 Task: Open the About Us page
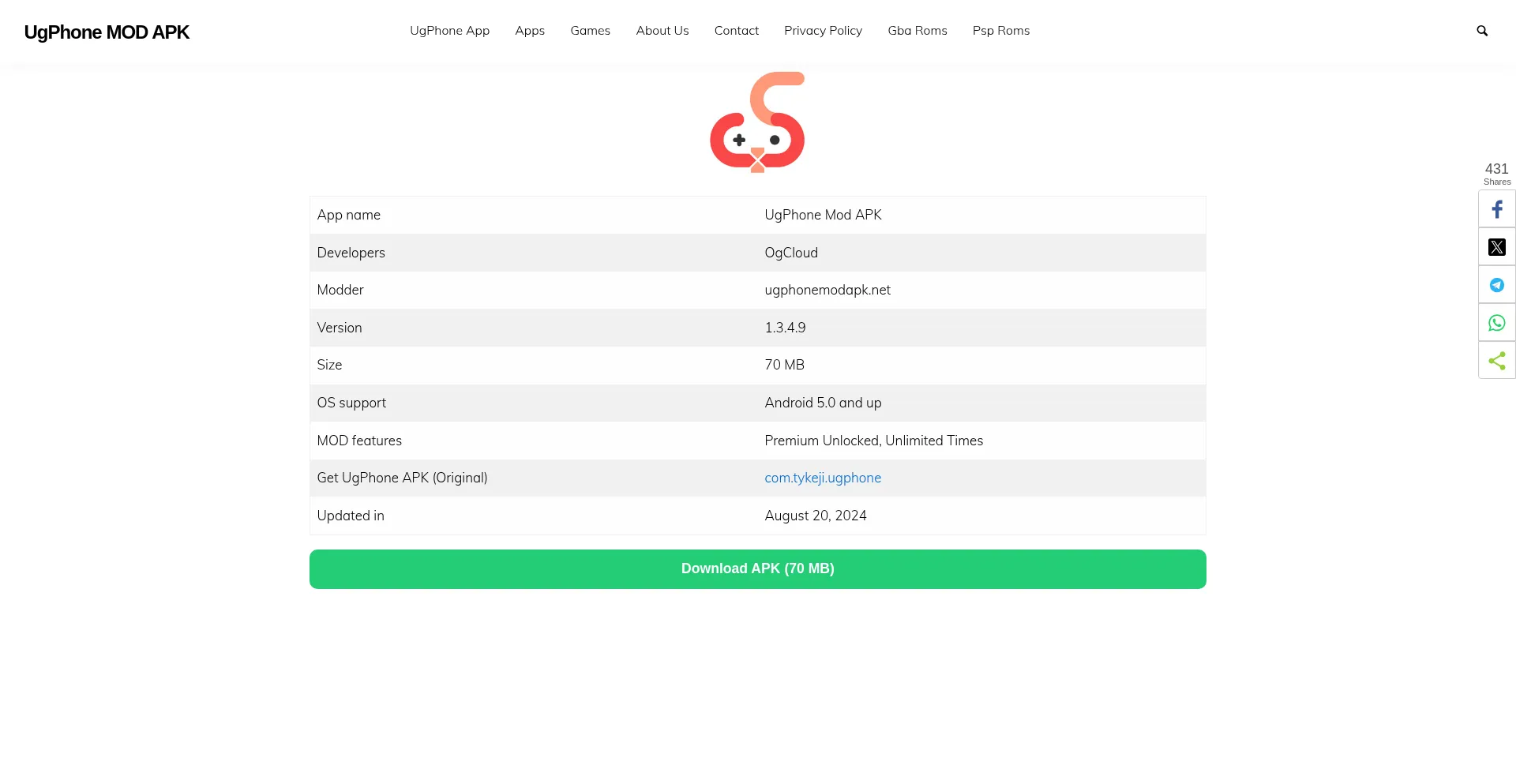click(662, 31)
